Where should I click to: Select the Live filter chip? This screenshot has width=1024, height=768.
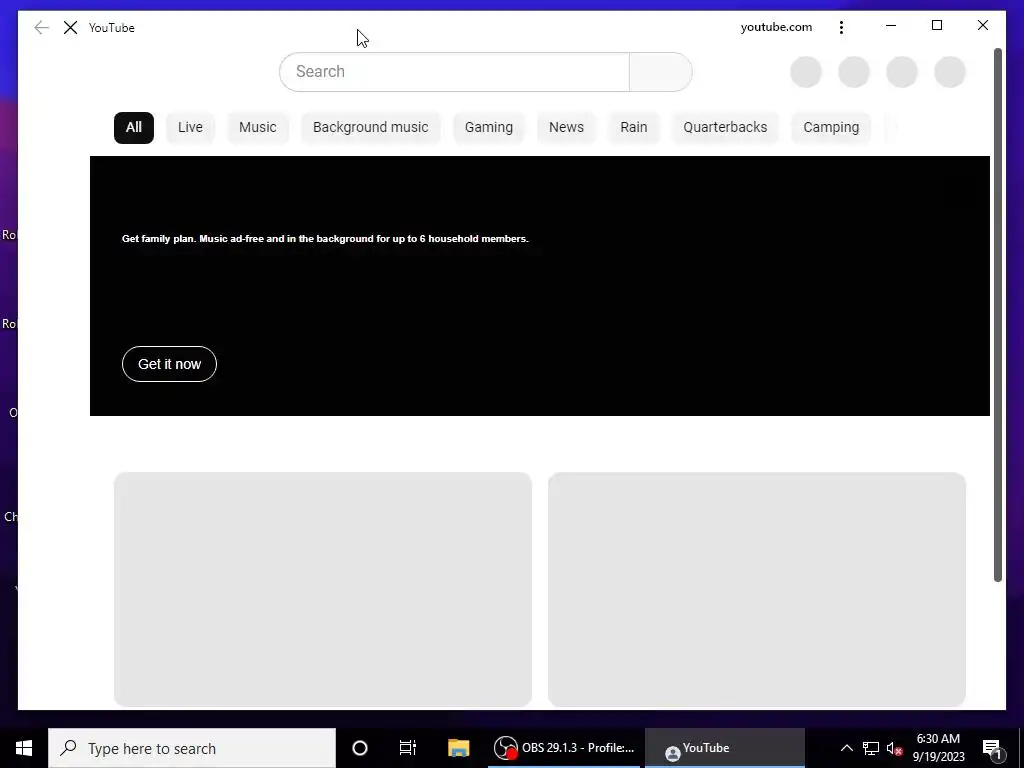[190, 127]
